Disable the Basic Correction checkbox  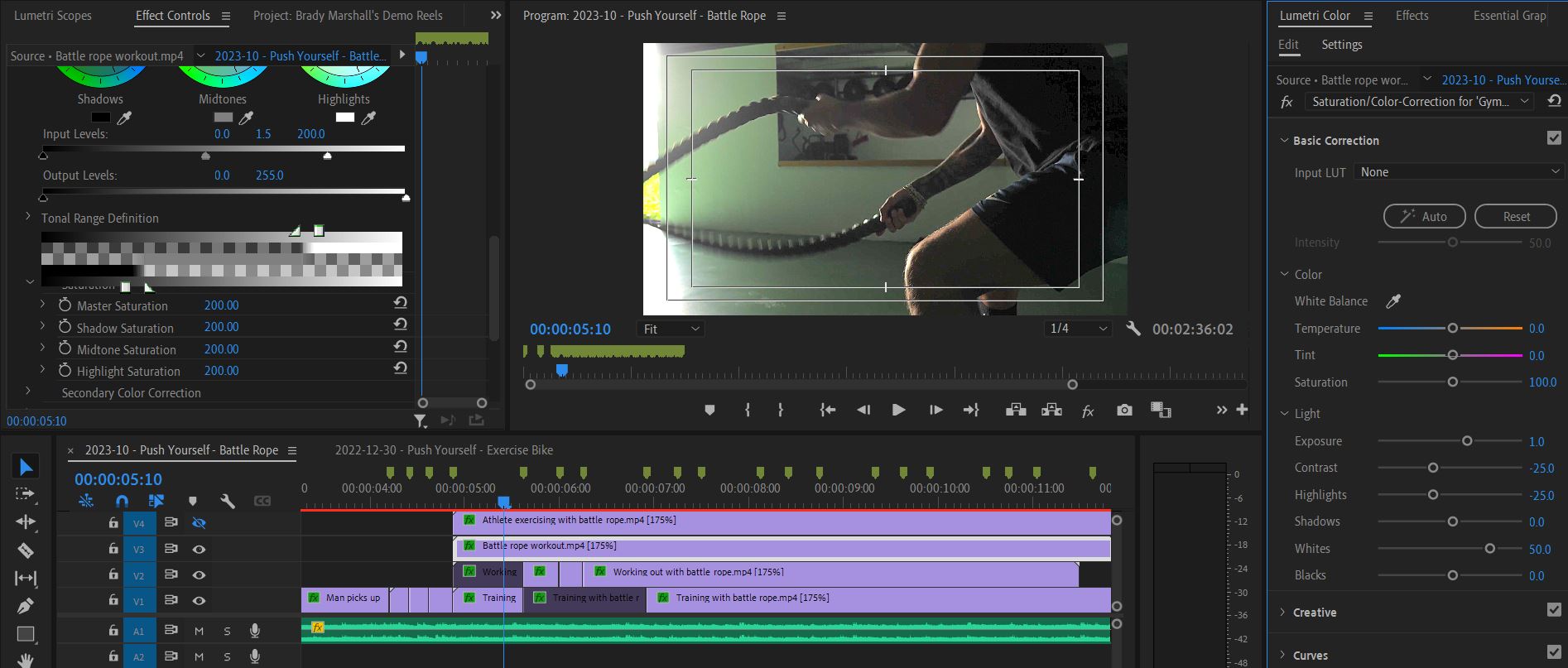1554,138
